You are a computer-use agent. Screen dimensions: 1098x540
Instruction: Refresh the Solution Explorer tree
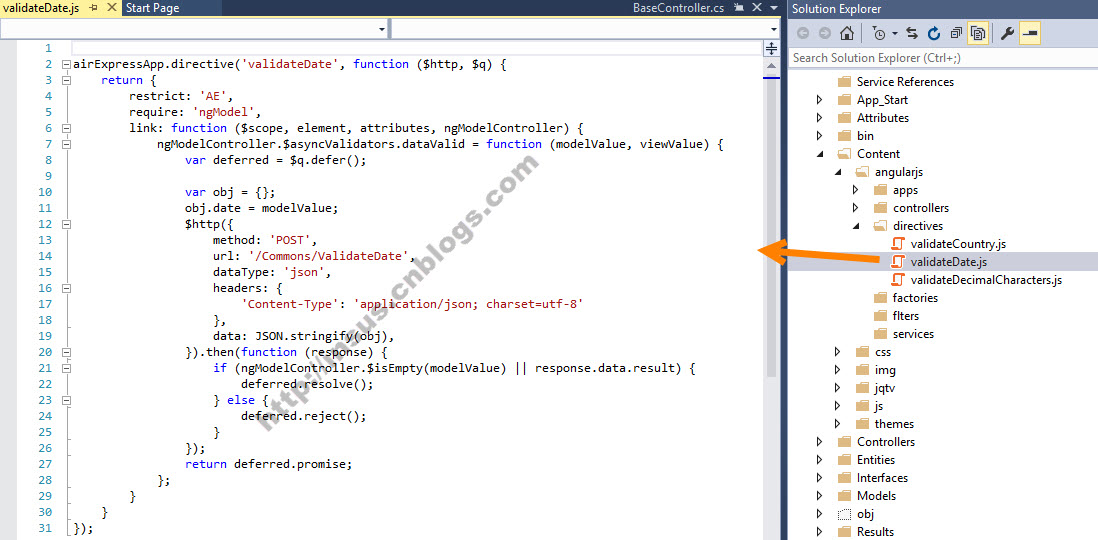[934, 33]
